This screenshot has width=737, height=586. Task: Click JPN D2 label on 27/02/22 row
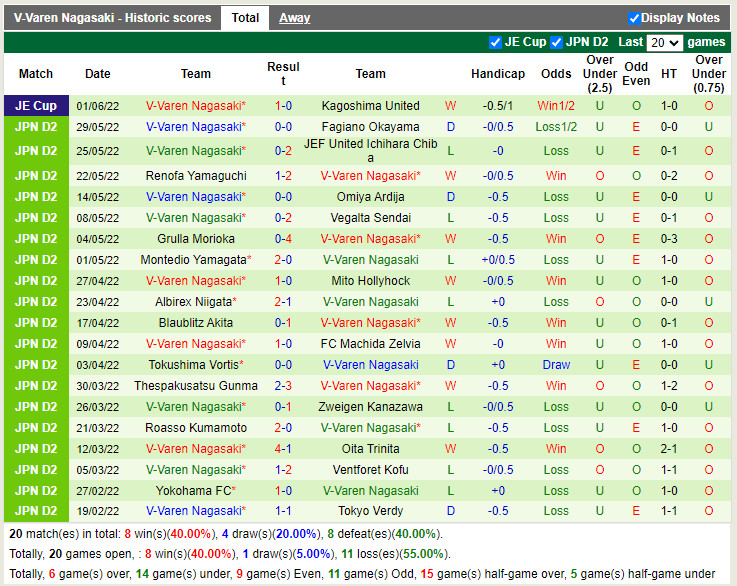click(36, 491)
